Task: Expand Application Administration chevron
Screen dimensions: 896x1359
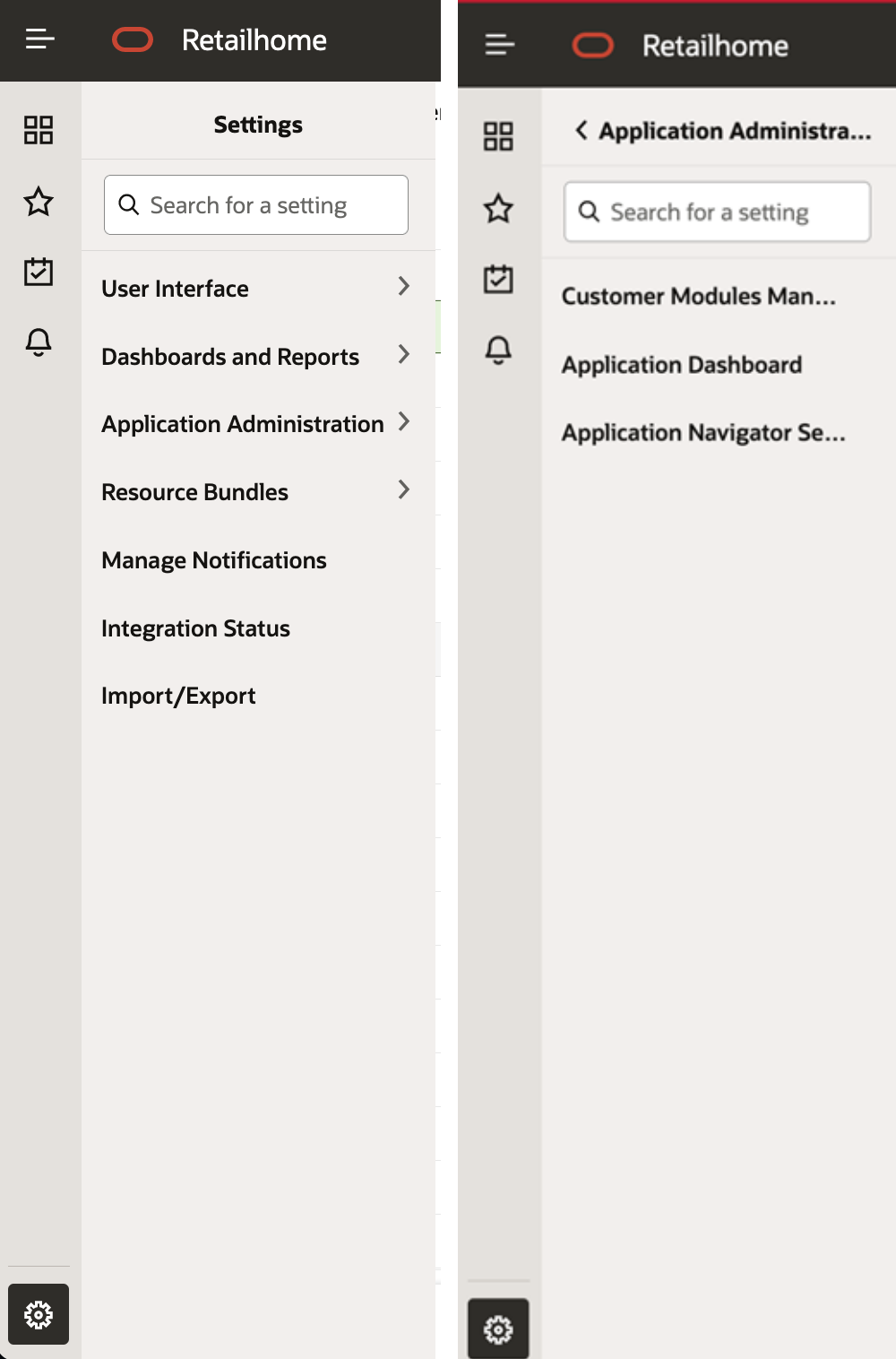Action: 404,421
